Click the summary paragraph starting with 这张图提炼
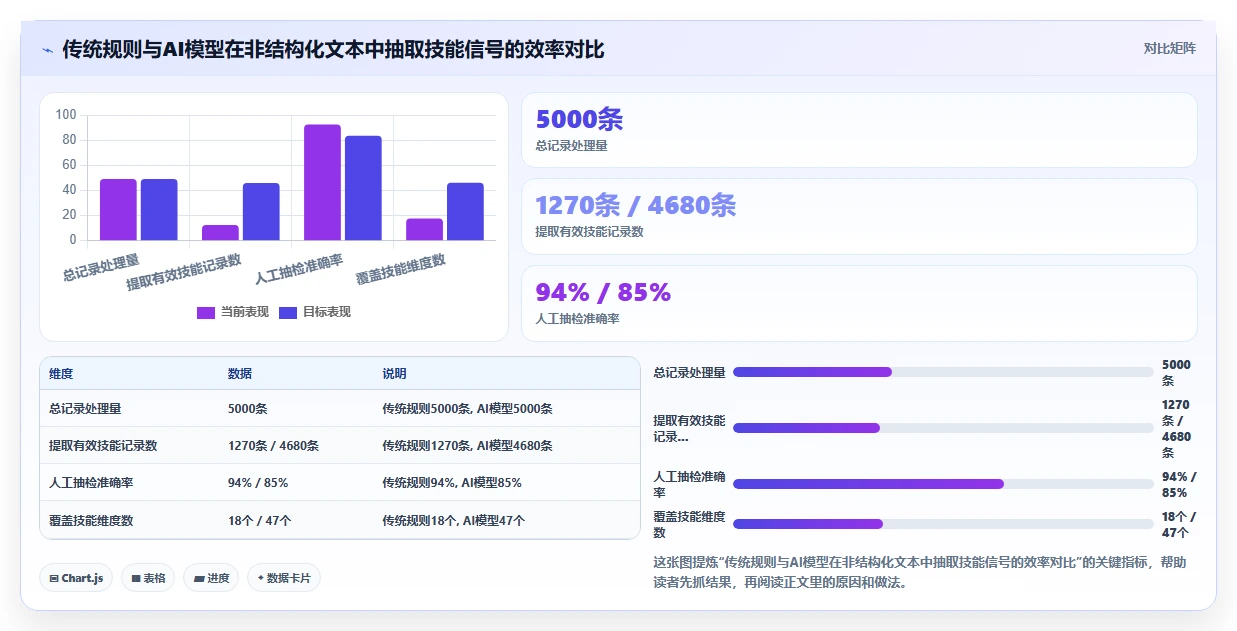 919,572
